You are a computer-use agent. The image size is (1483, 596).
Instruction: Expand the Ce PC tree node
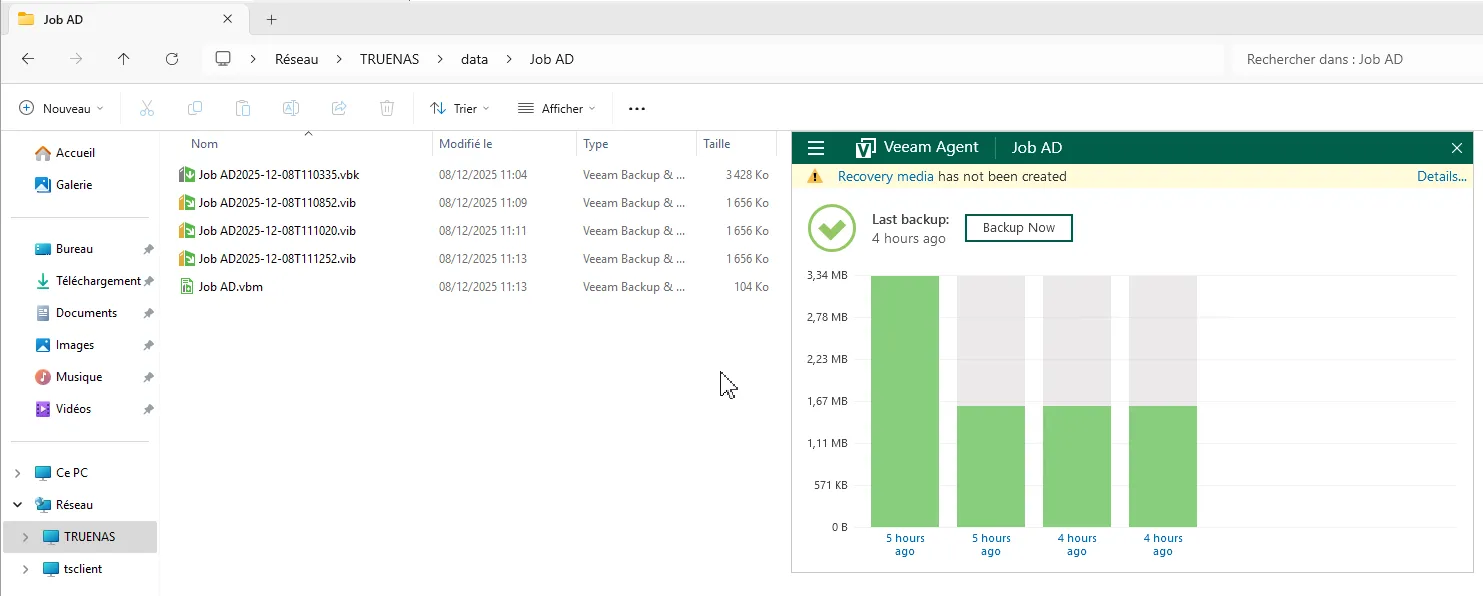(18, 473)
